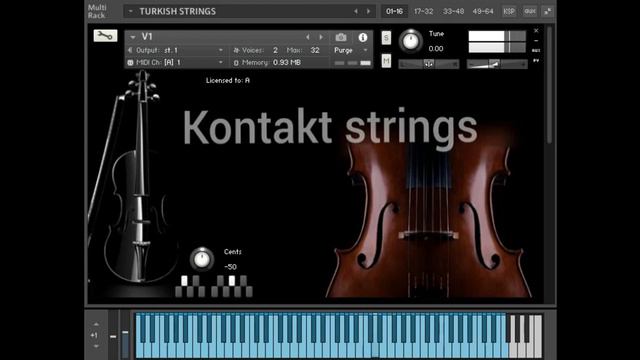640x360 pixels.
Task: Select next instrument arrow beside V1
Action: tap(321, 37)
